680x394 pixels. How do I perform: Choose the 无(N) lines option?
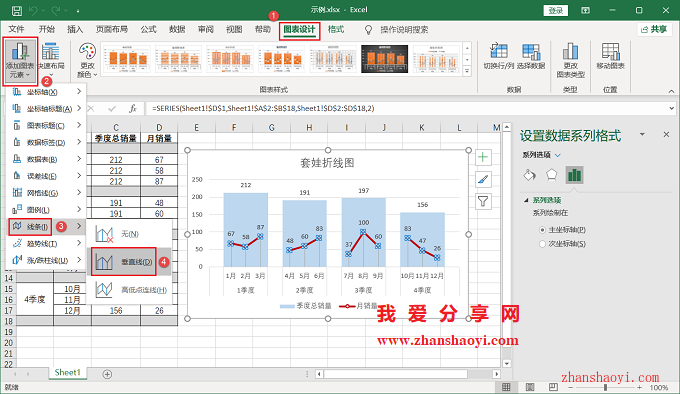point(129,234)
